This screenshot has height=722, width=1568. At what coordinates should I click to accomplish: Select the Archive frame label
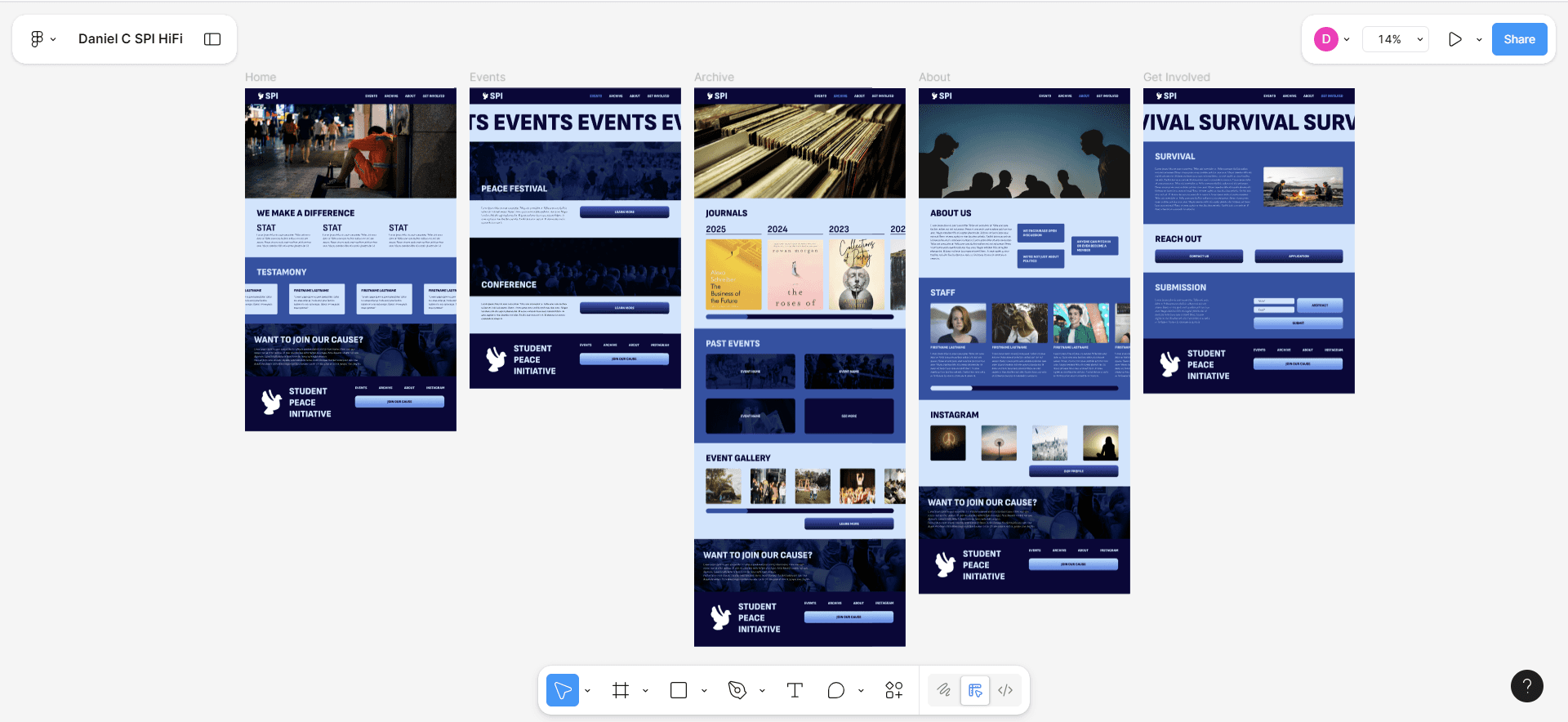click(714, 78)
